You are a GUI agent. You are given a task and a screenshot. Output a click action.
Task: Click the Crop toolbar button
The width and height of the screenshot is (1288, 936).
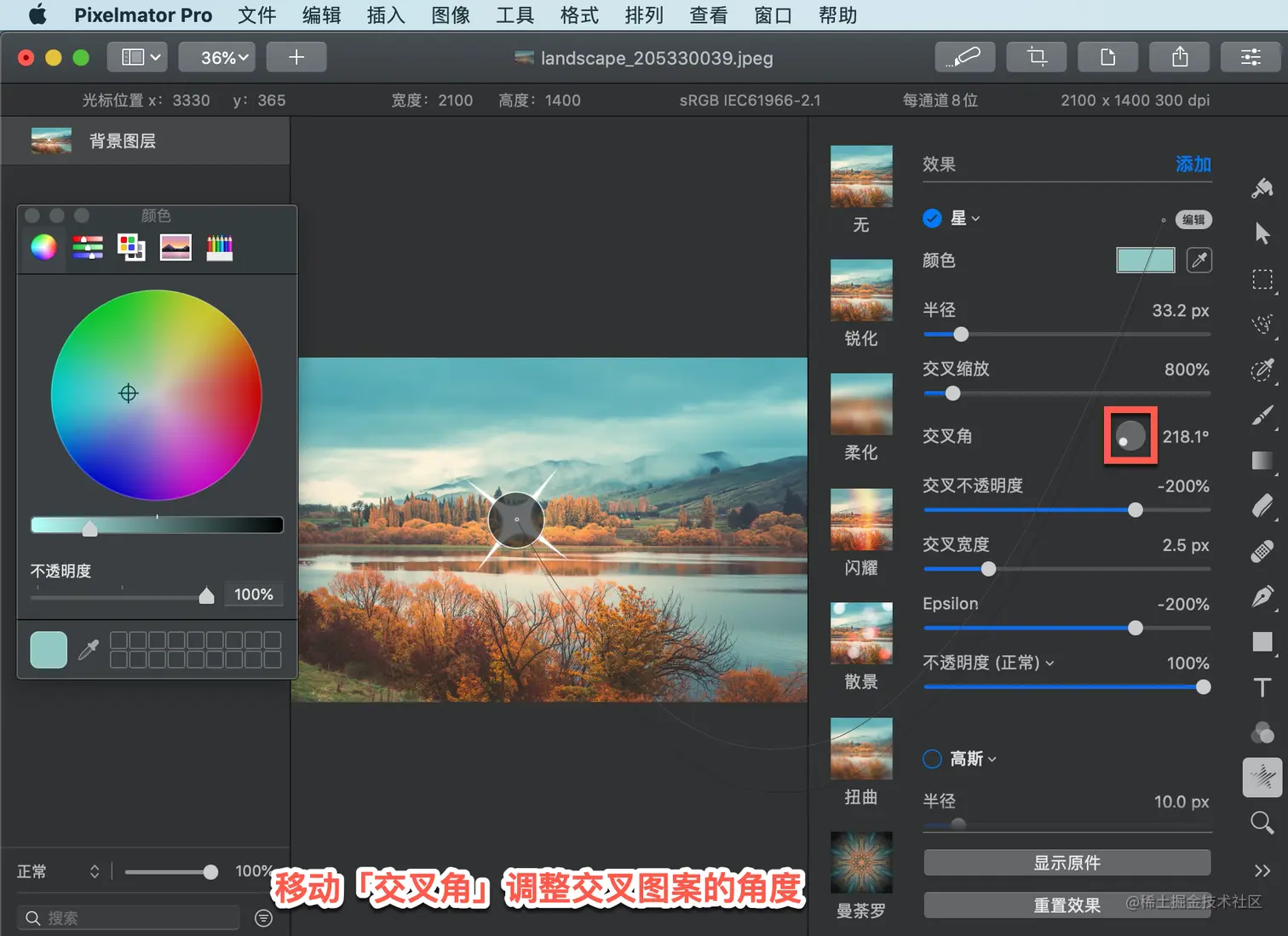point(1037,57)
